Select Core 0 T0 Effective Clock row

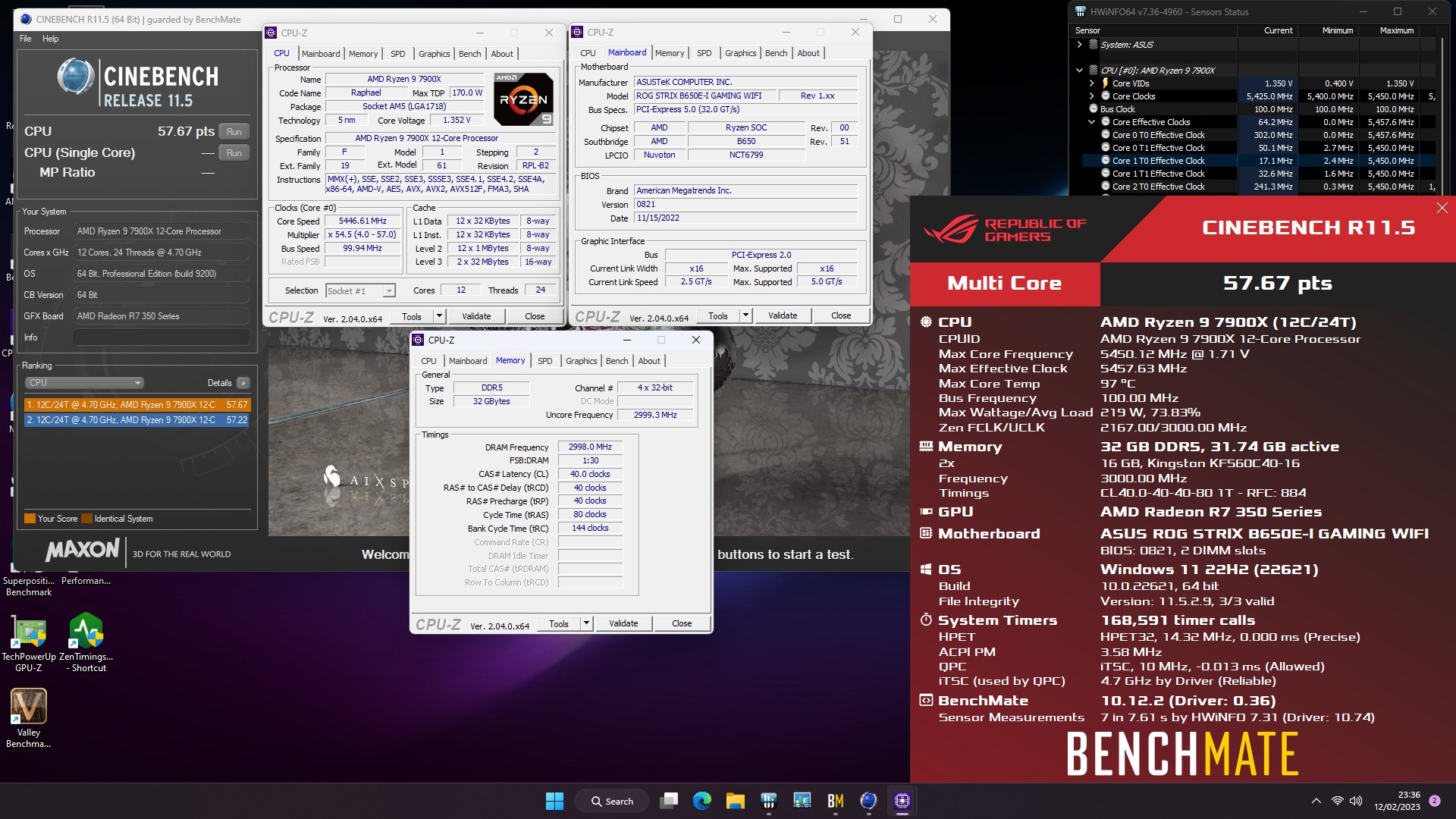point(1259,135)
